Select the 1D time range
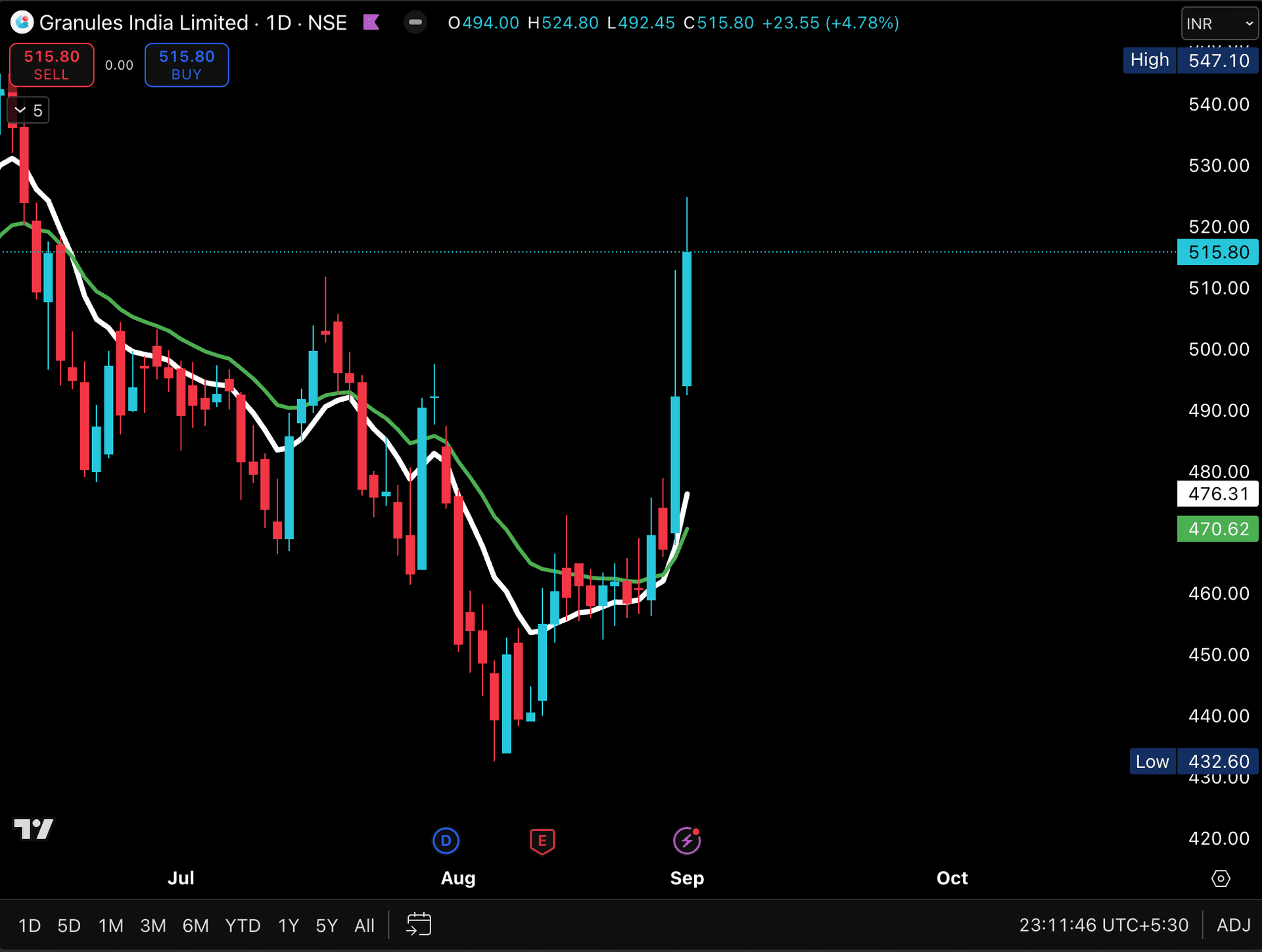The image size is (1262, 952). [30, 926]
